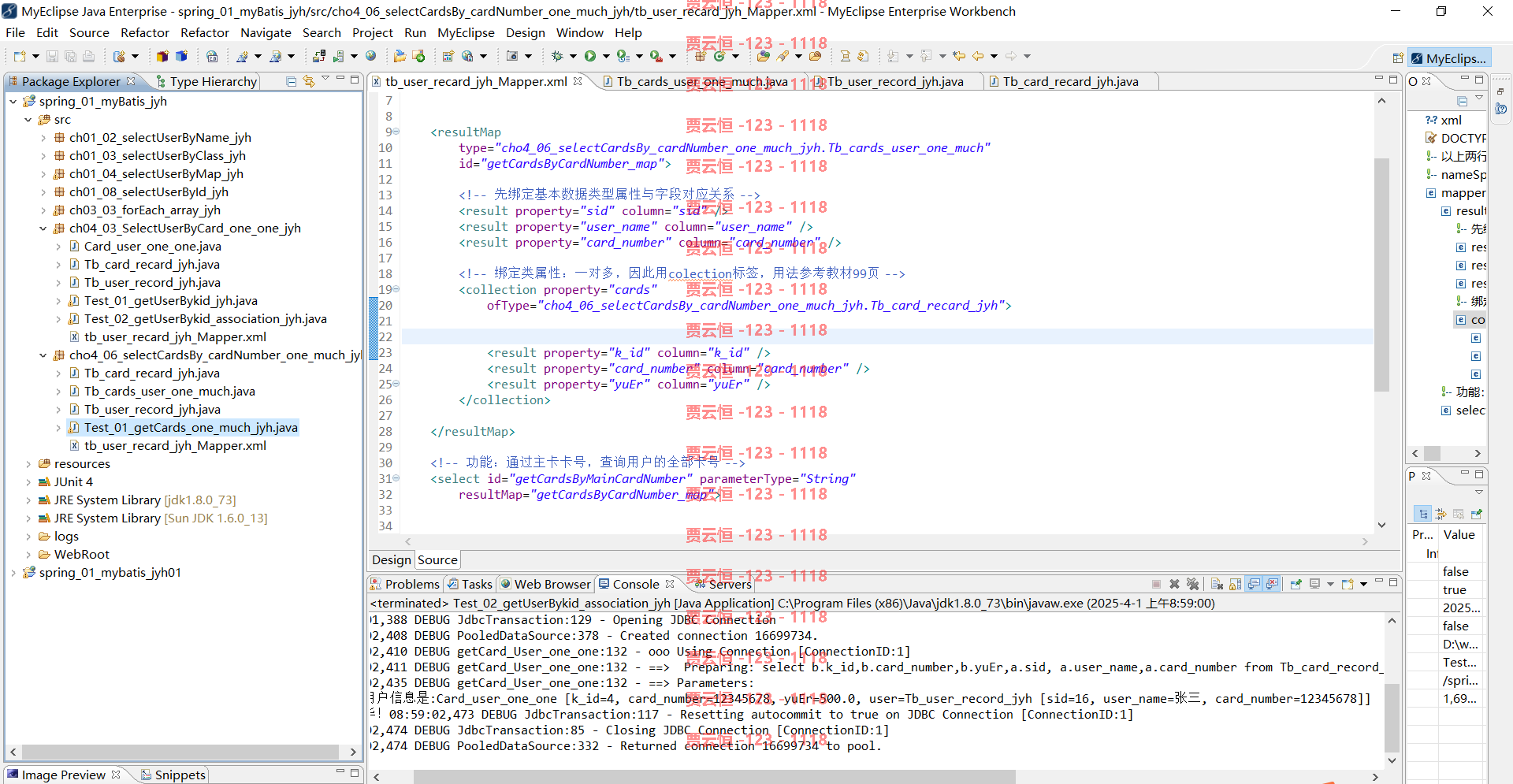The height and width of the screenshot is (784, 1513).
Task: Collapse ch04_03_SelectUserByCard_one_one_jyh package
Action: click(x=43, y=229)
